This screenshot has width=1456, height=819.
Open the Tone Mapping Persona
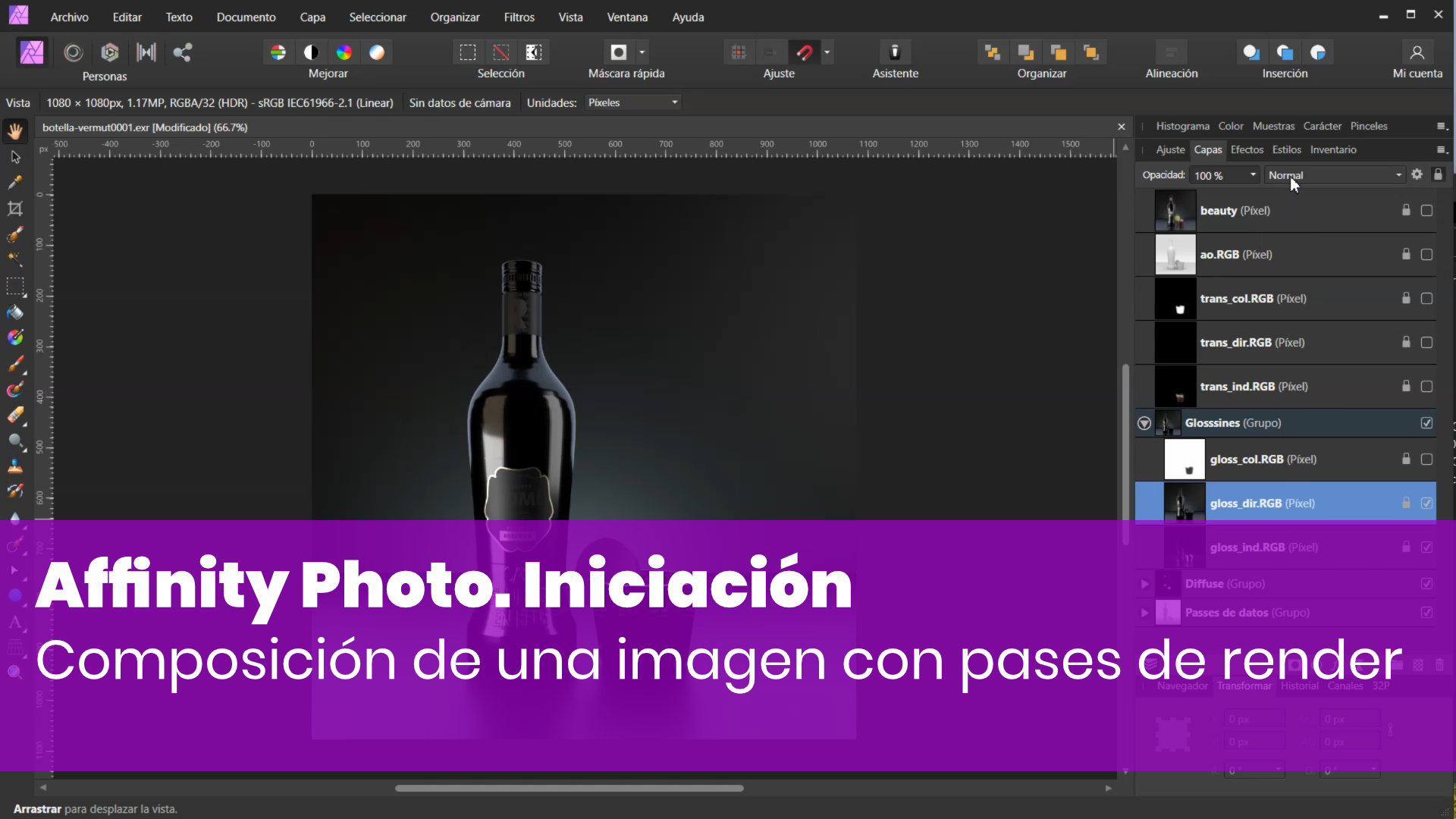146,52
